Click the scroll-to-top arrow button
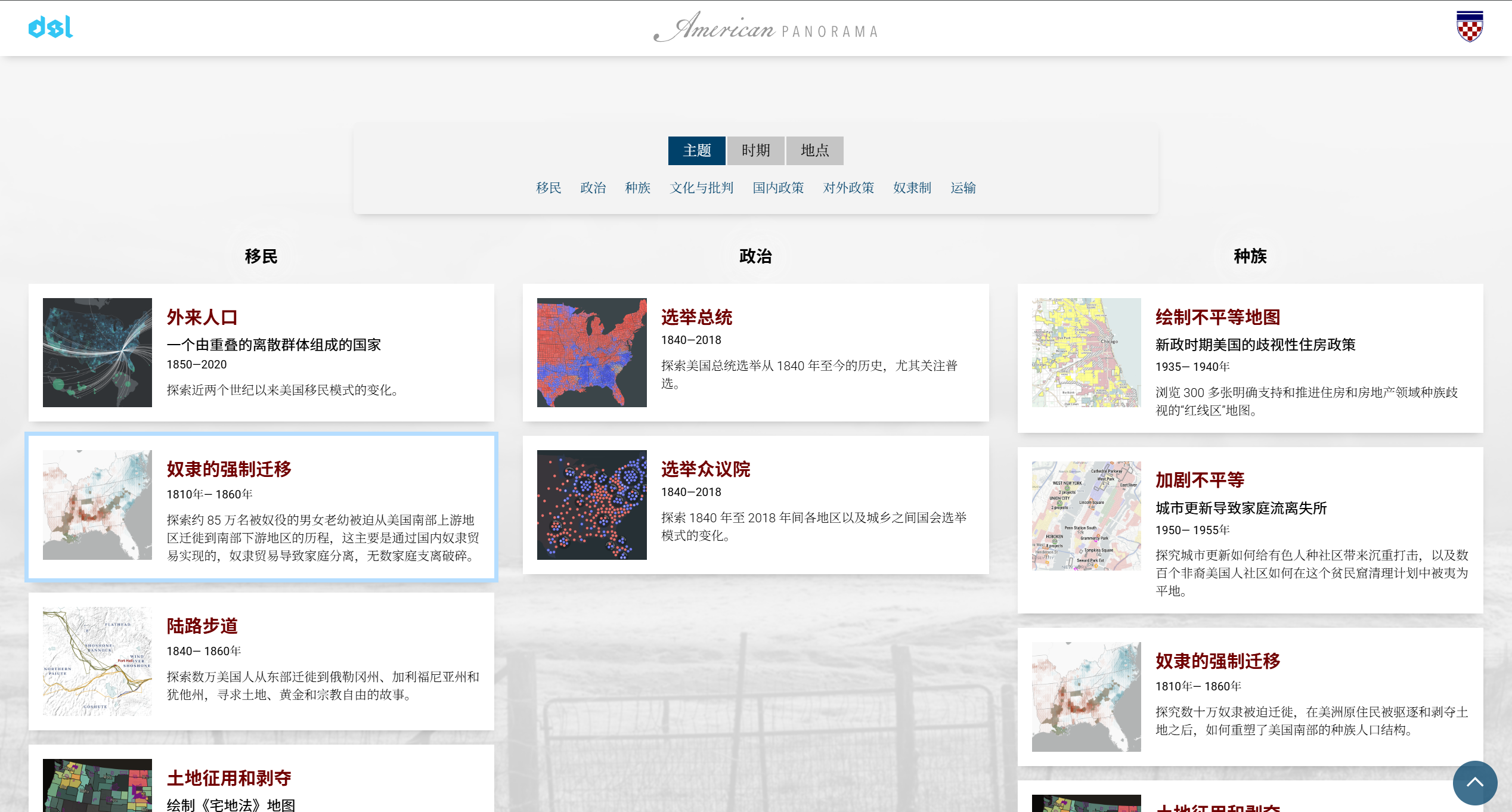The image size is (1512, 812). click(x=1474, y=782)
